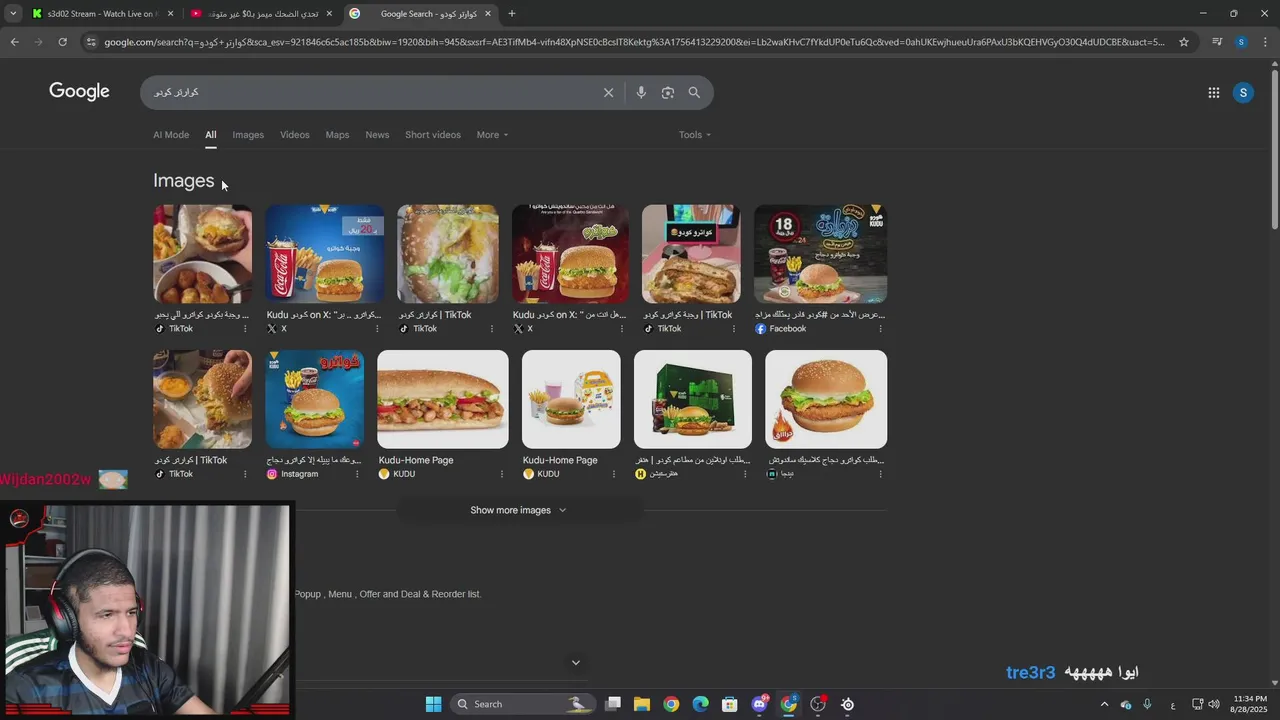The height and width of the screenshot is (720, 1280).
Task: Click the Facebook source label
Action: pos(787,329)
